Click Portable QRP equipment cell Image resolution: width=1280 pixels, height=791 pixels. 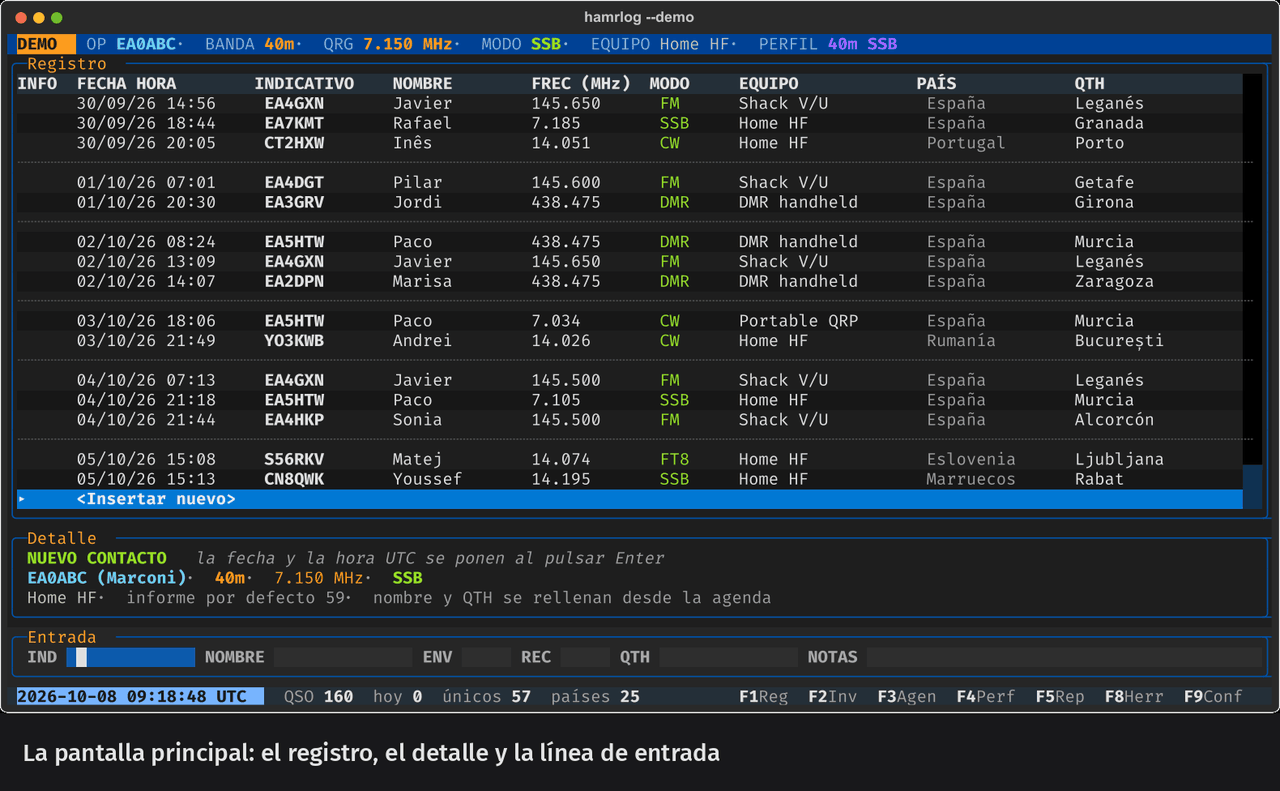tap(798, 321)
